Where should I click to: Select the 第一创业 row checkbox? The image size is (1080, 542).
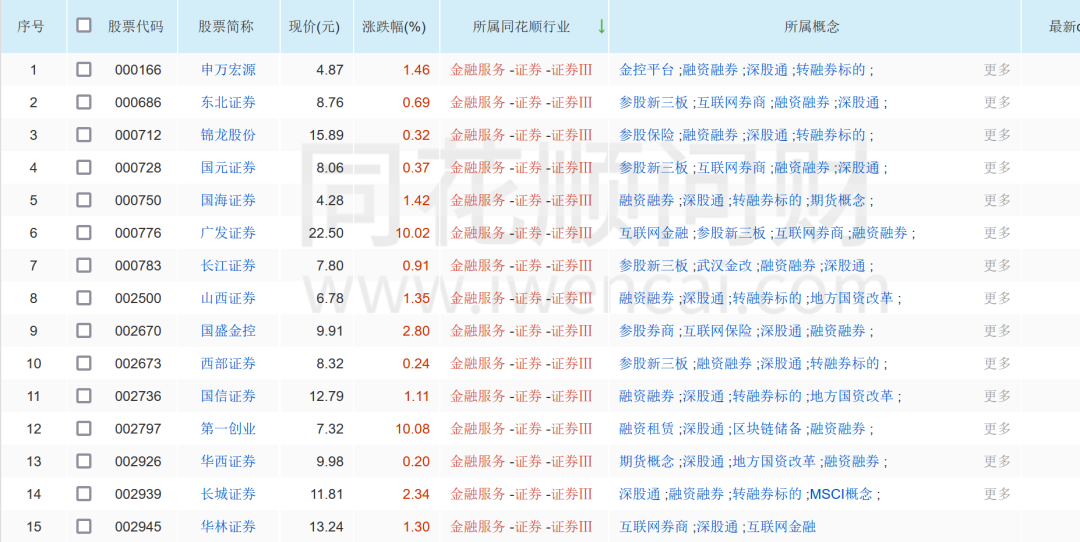83,428
